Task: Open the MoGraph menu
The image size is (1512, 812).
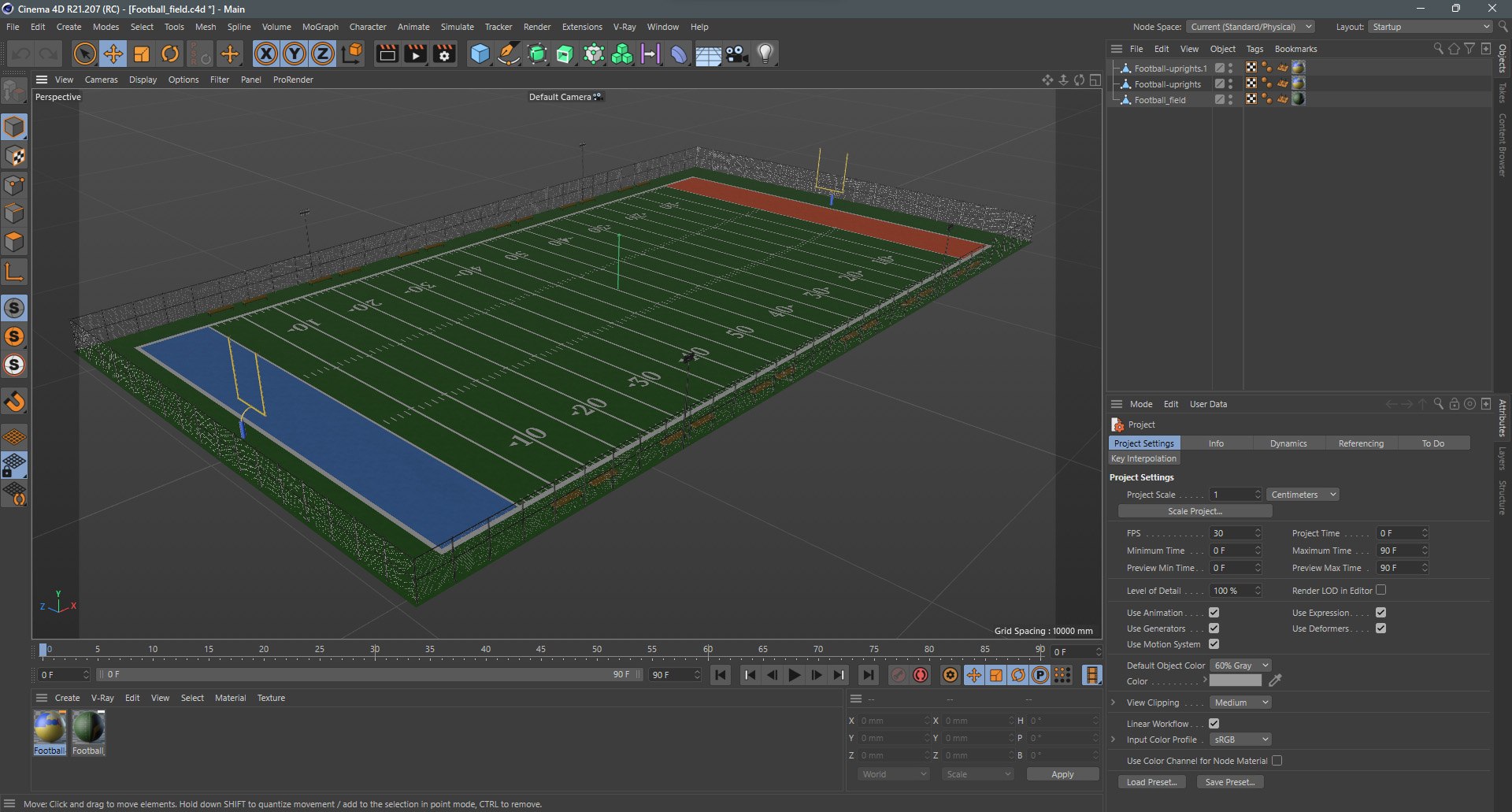Action: tap(320, 27)
